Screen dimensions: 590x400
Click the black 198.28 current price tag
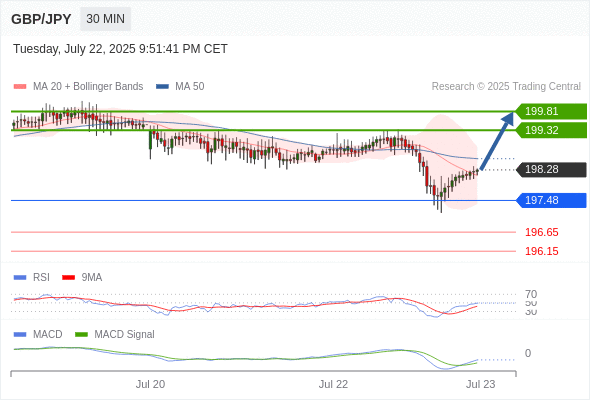(x=550, y=170)
